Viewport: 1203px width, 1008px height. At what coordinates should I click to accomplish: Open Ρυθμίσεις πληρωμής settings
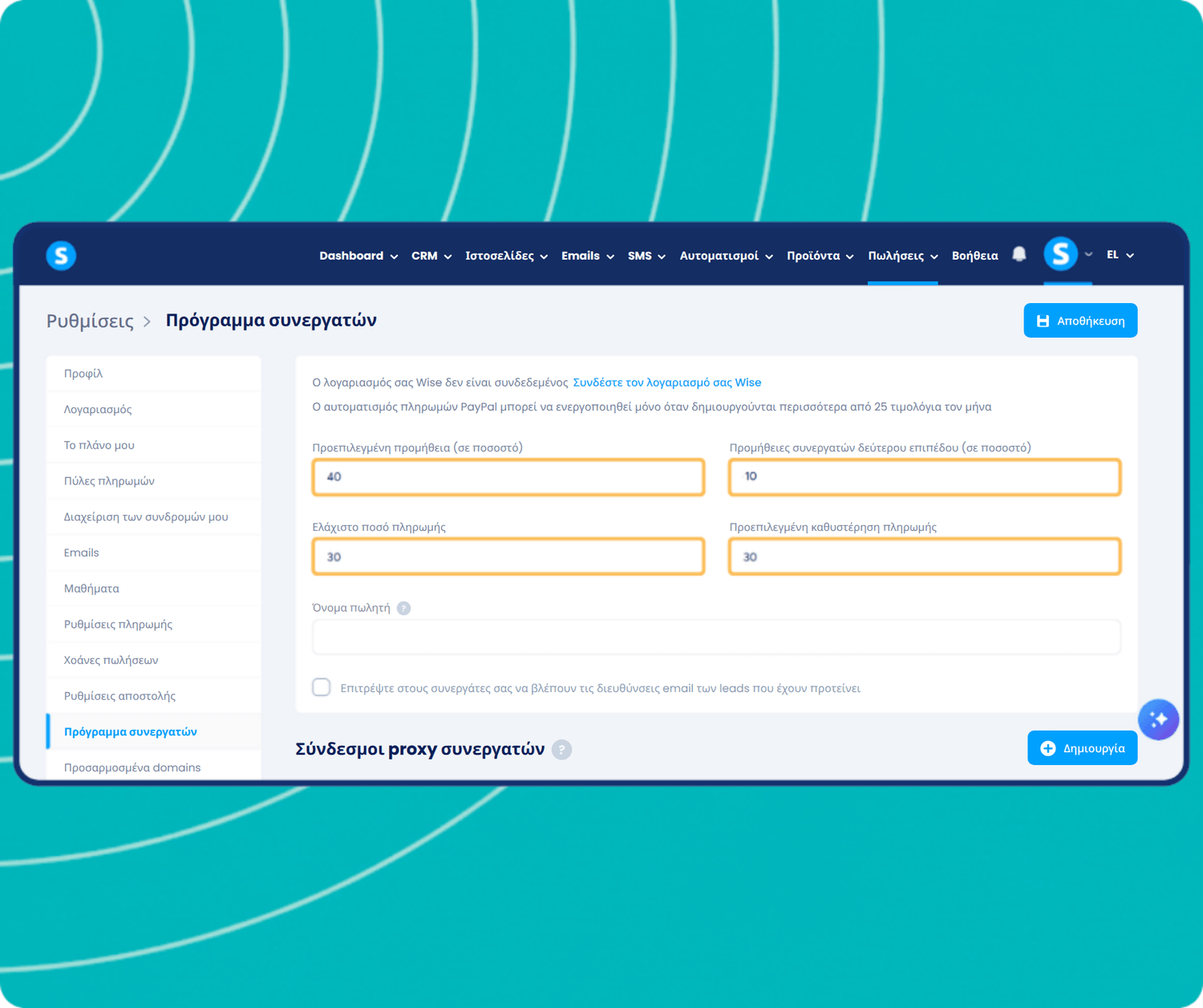[154, 625]
